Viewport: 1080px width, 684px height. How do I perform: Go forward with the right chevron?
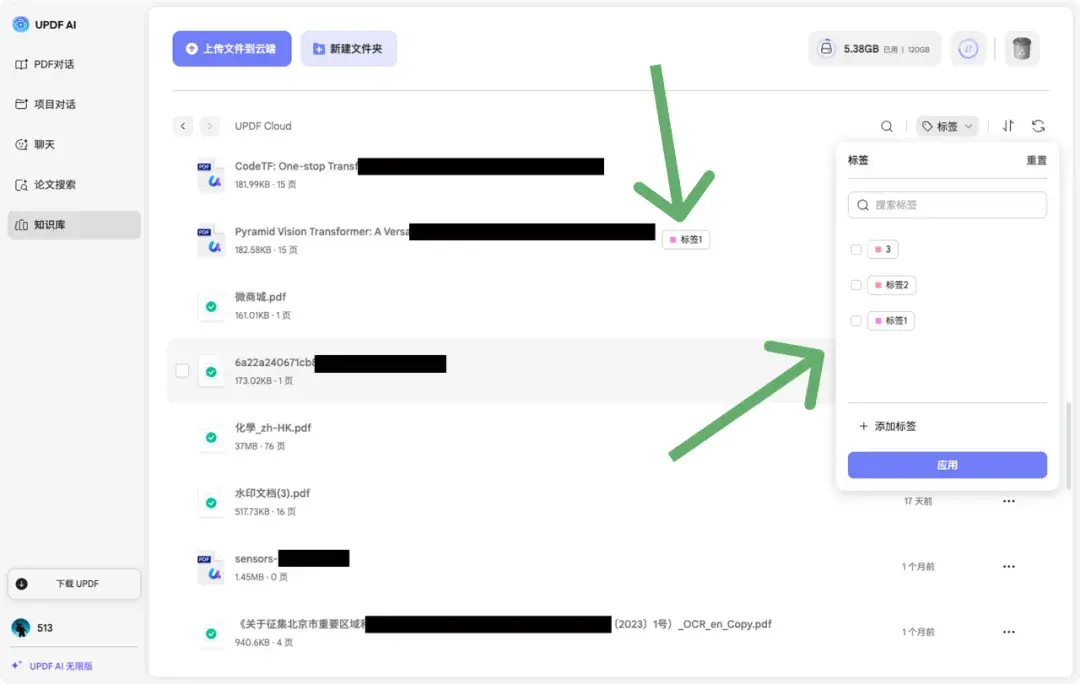pyautogui.click(x=209, y=126)
